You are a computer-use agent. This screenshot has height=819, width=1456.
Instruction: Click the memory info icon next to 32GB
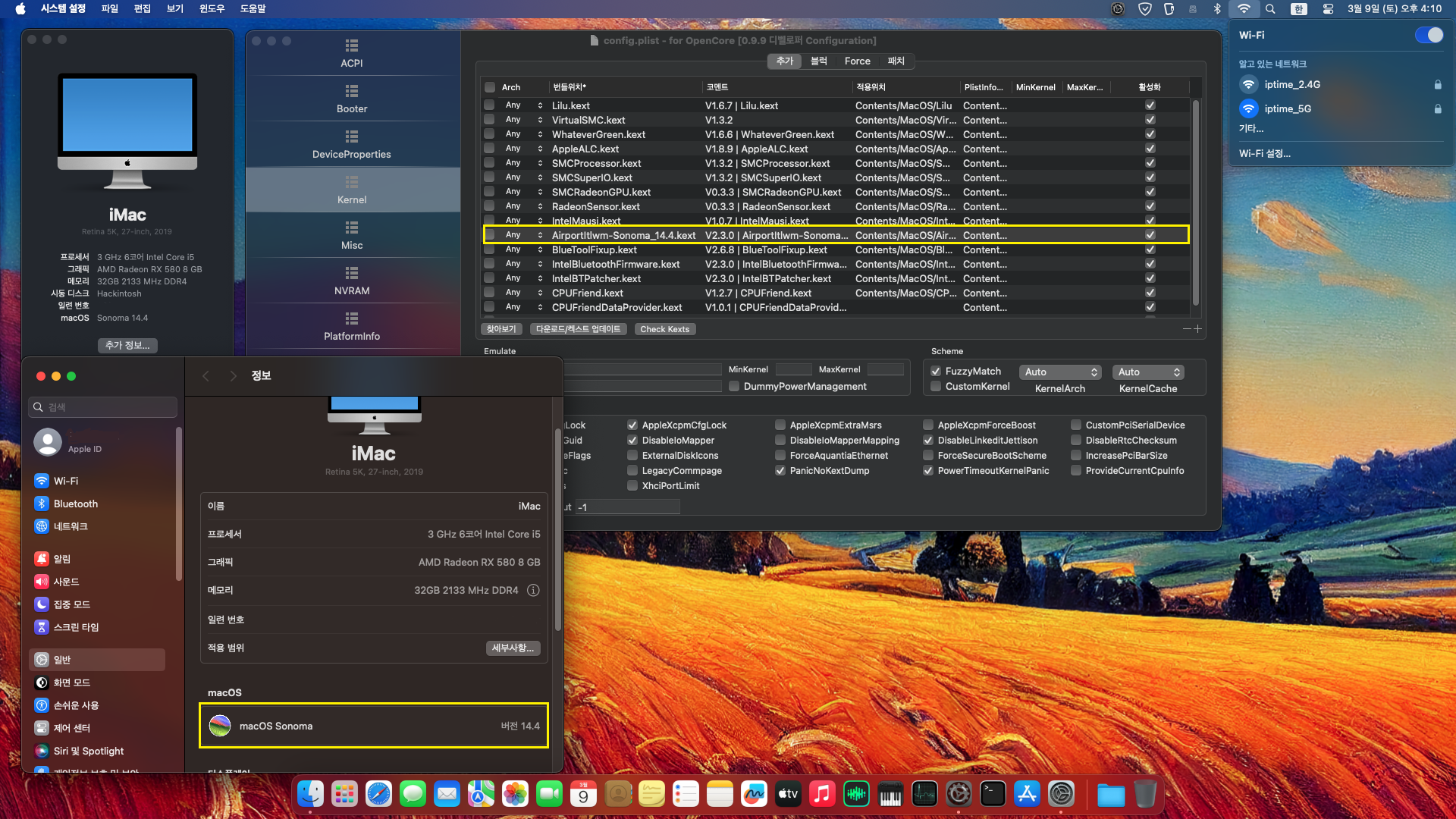pos(533,590)
